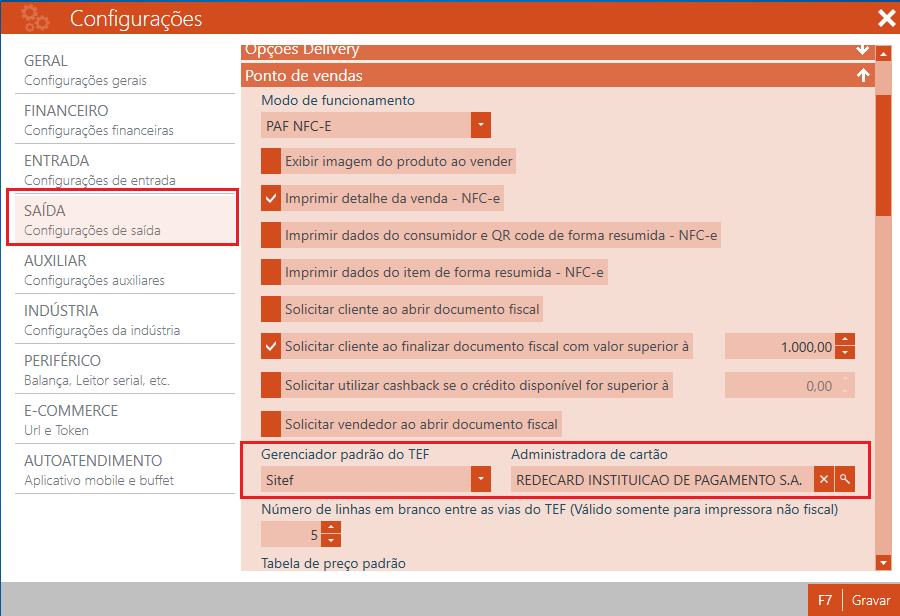Collapse the Ponto de vendas section

[862, 75]
